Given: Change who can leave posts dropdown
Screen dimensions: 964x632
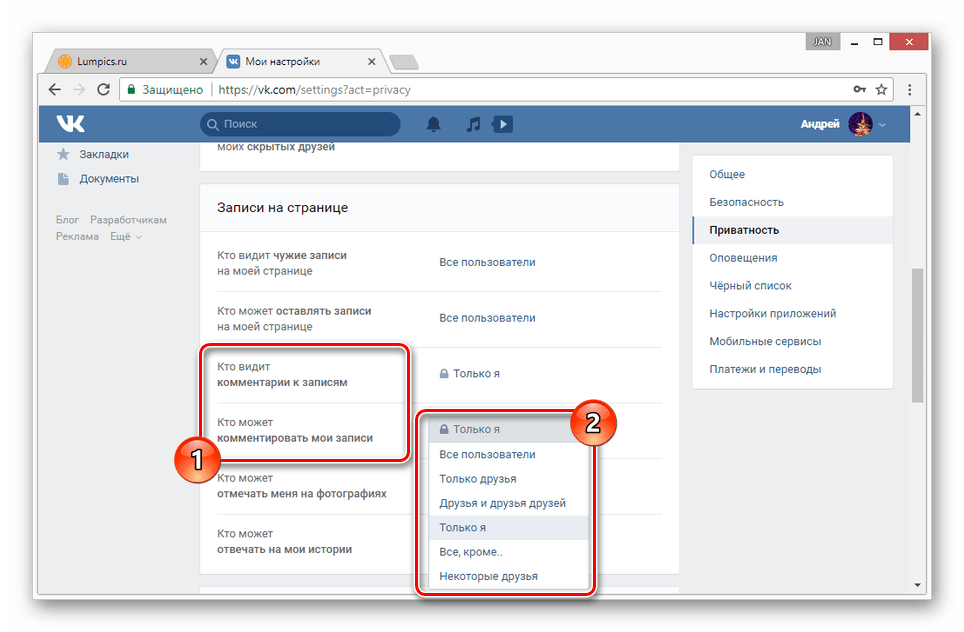Looking at the screenshot, I should (x=487, y=318).
